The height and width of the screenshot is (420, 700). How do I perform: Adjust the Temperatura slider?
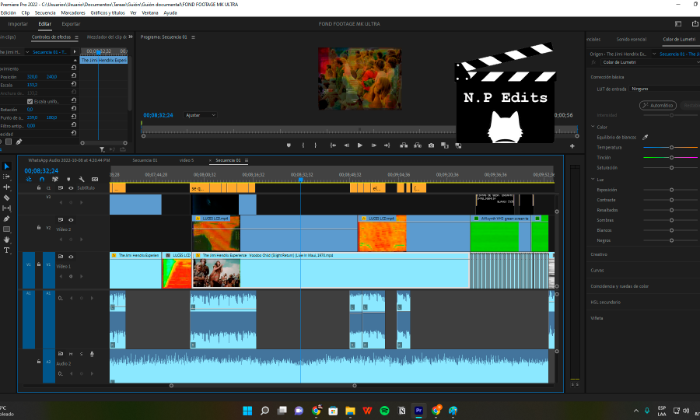[x=671, y=147]
